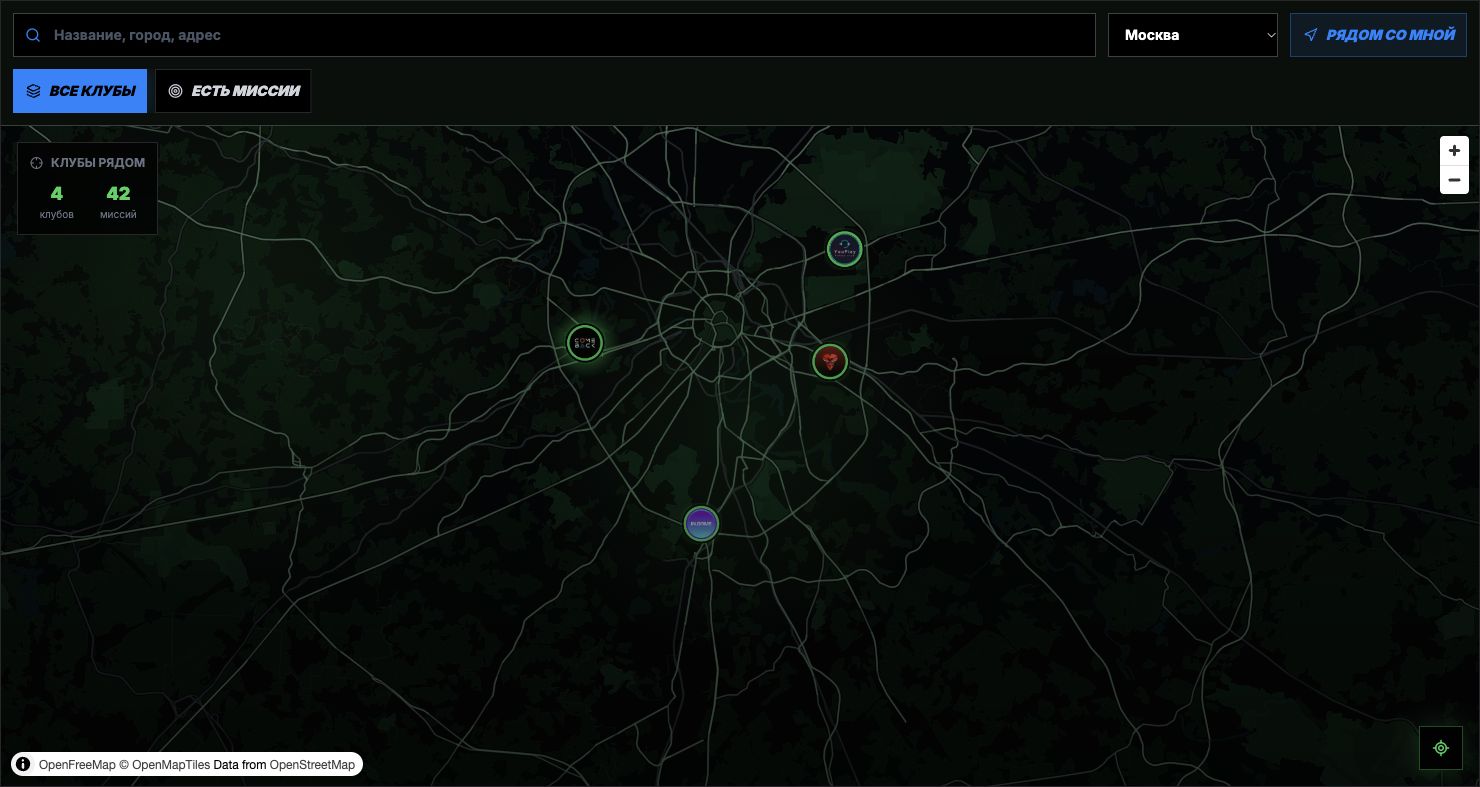1480x787 pixels.
Task: Open the OpenStreetMap attribution link
Action: click(x=312, y=765)
